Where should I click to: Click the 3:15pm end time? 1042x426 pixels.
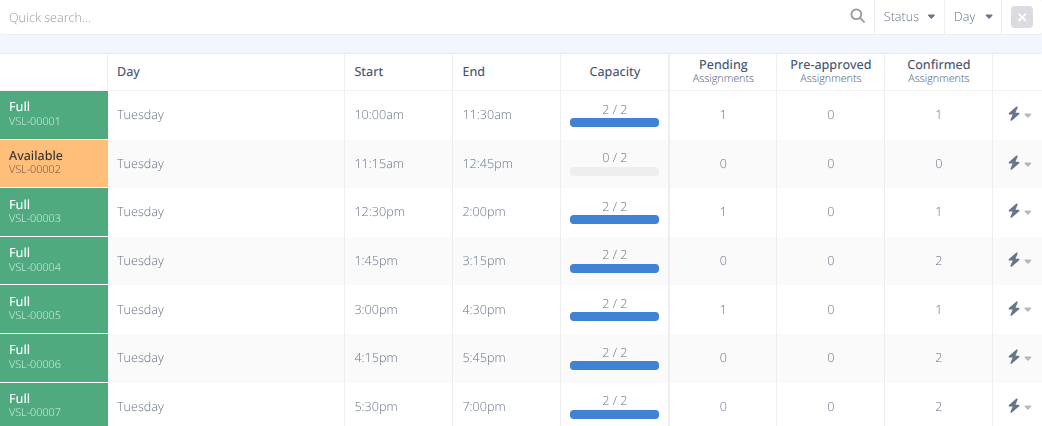pos(484,260)
